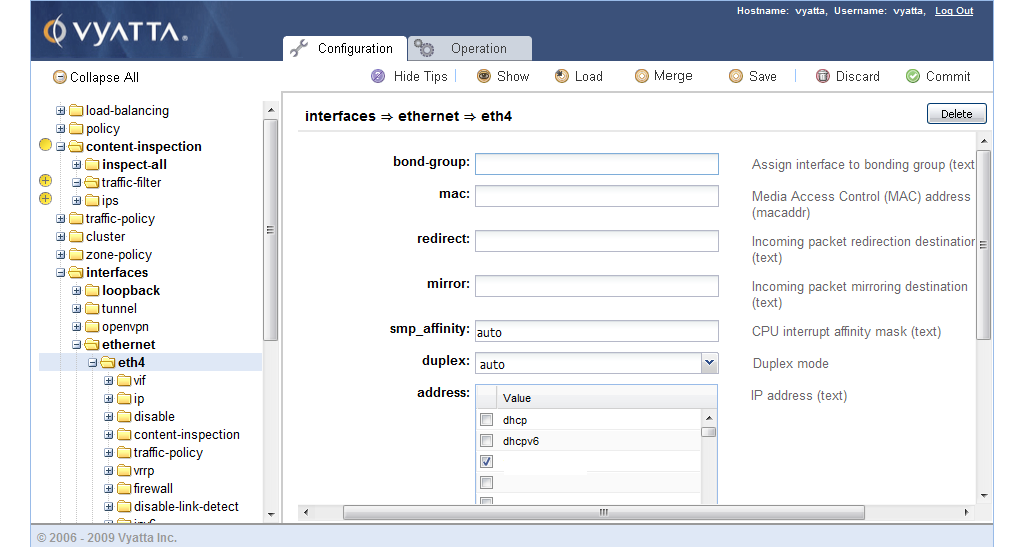Click the tunnel folder icon
The height and width of the screenshot is (547, 1026).
(92, 309)
